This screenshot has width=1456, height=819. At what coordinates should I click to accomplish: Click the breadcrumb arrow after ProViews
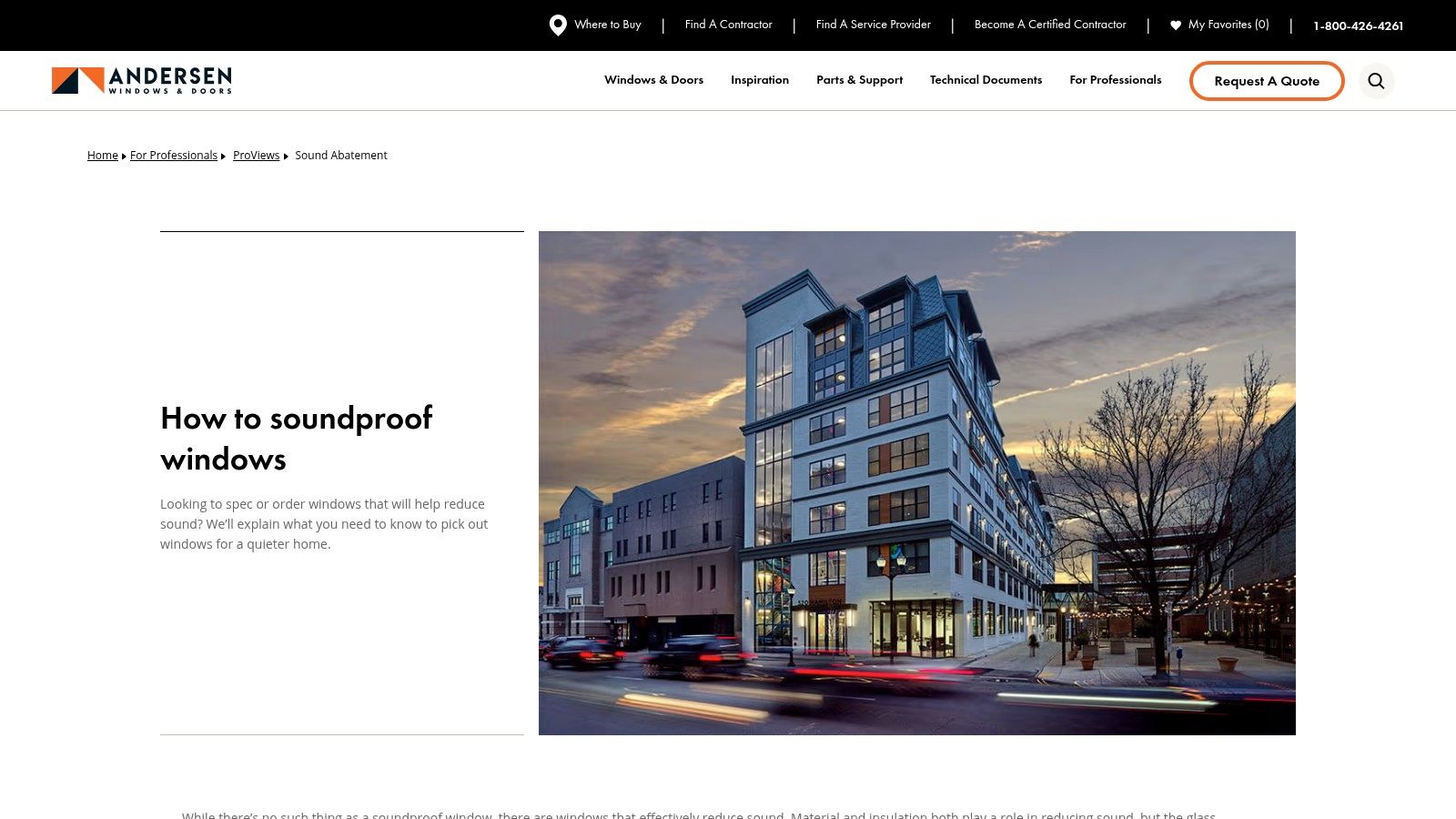(x=288, y=156)
